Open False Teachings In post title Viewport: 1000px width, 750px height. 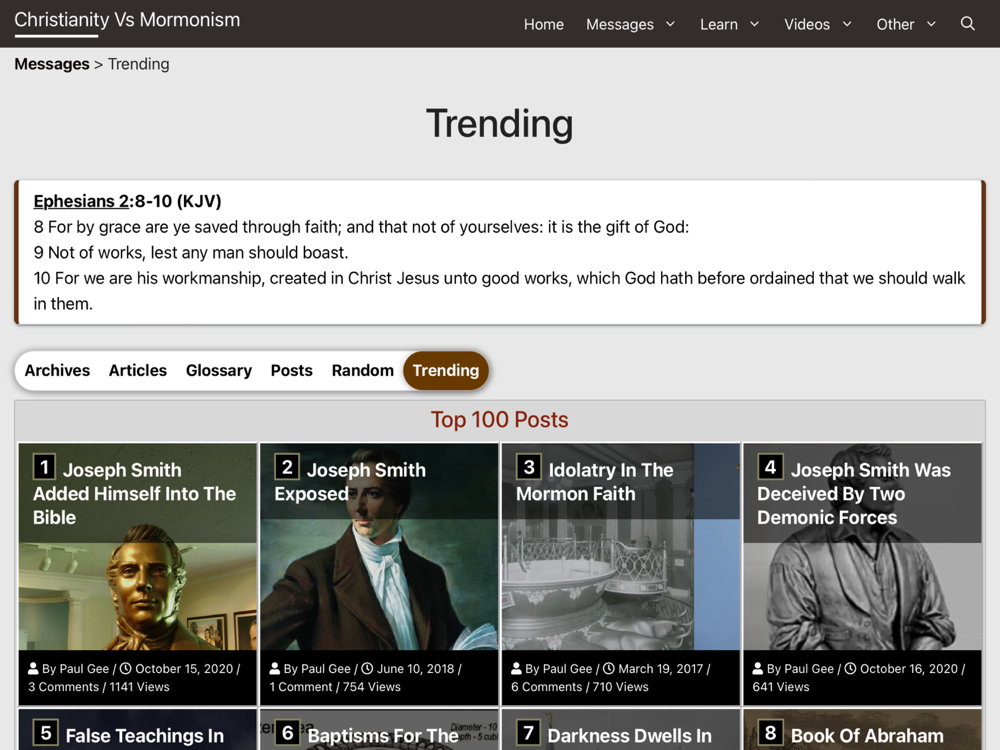145,736
